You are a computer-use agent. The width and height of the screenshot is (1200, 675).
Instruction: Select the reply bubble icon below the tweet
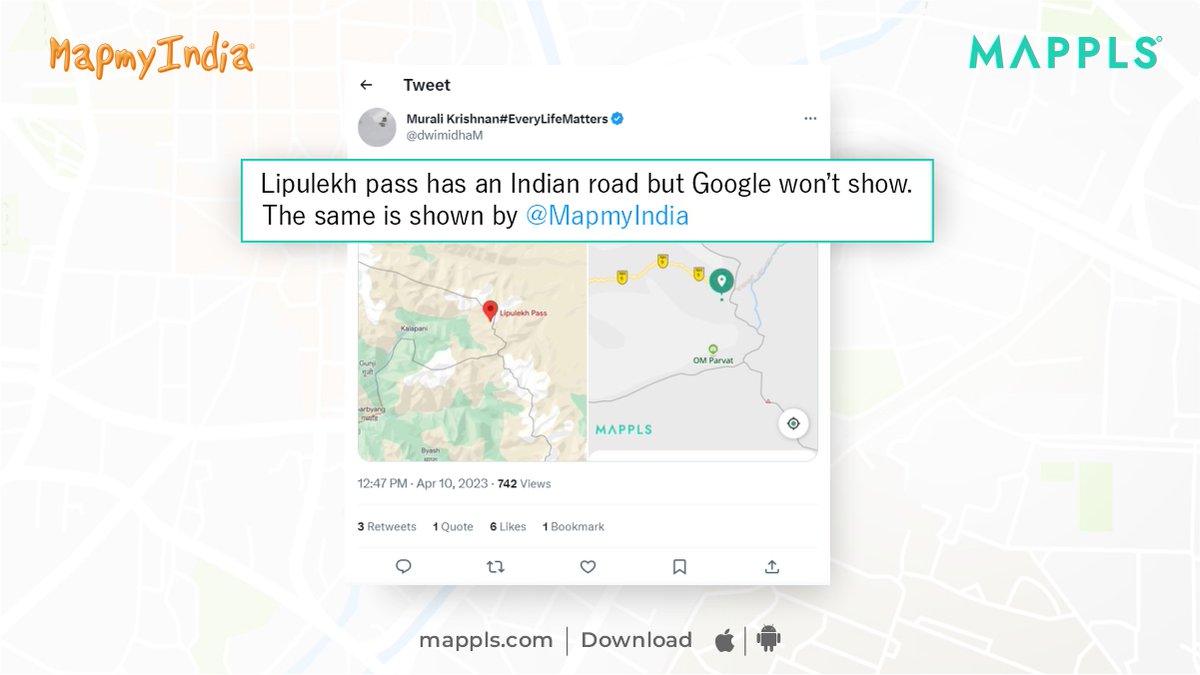click(404, 566)
